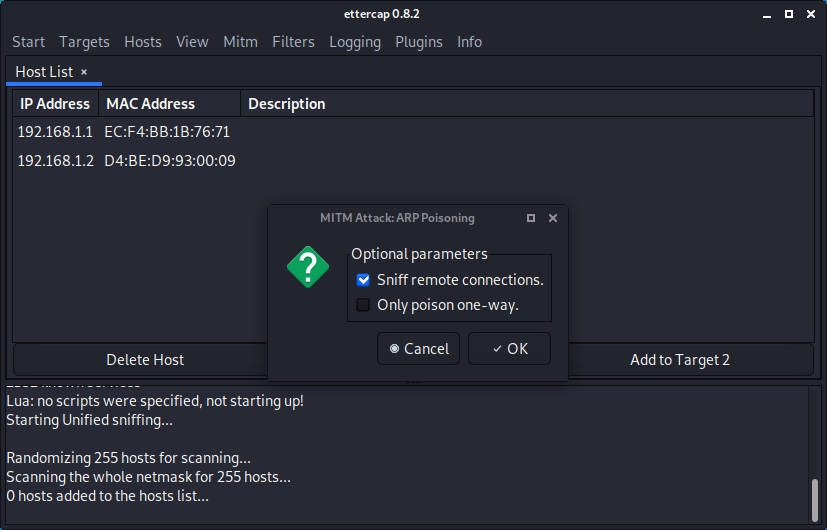This screenshot has width=827, height=530.
Task: Minimize the ettercap window
Action: pyautogui.click(x=767, y=15)
